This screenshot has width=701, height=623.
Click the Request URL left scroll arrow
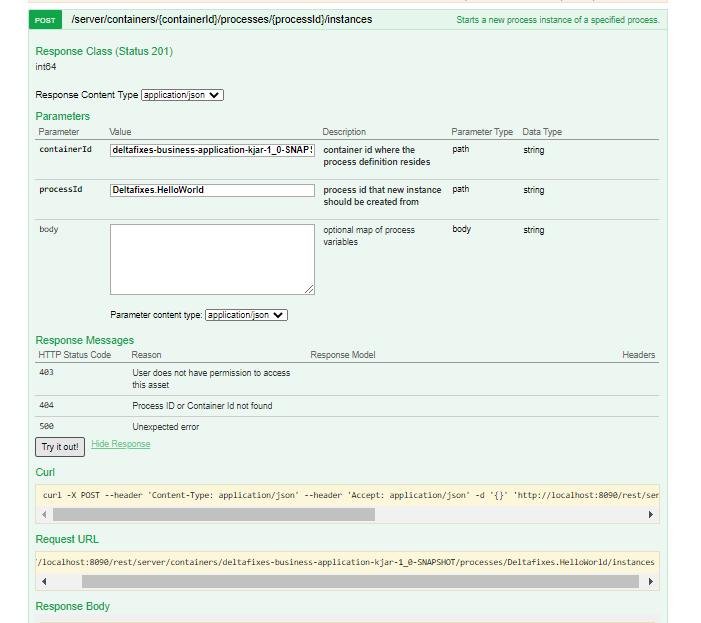tap(44, 582)
